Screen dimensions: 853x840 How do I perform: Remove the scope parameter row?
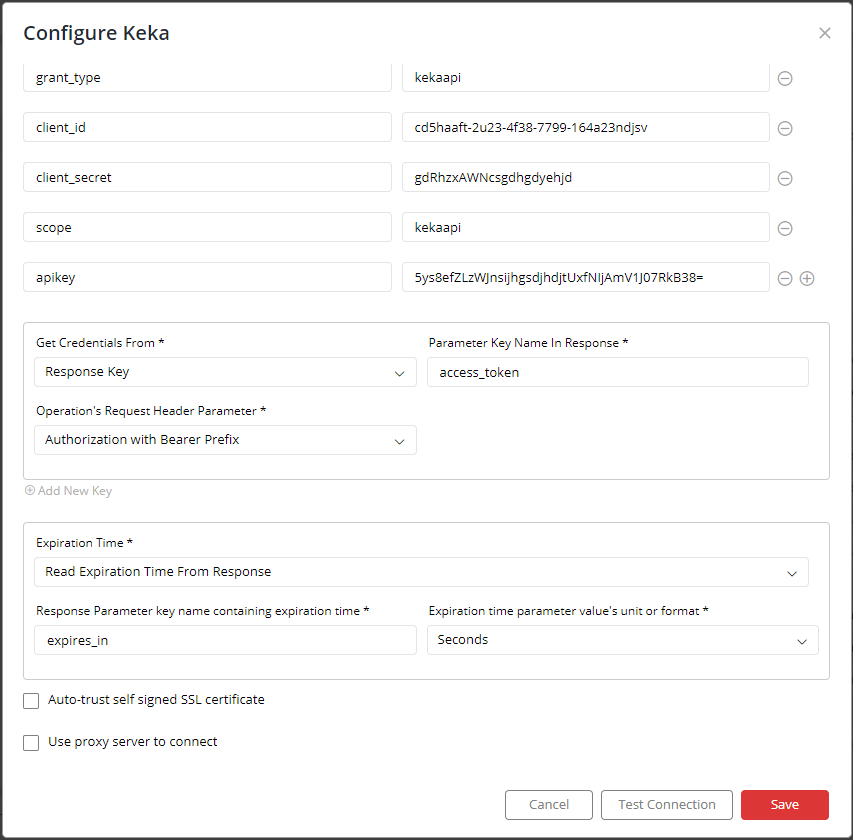pos(784,228)
